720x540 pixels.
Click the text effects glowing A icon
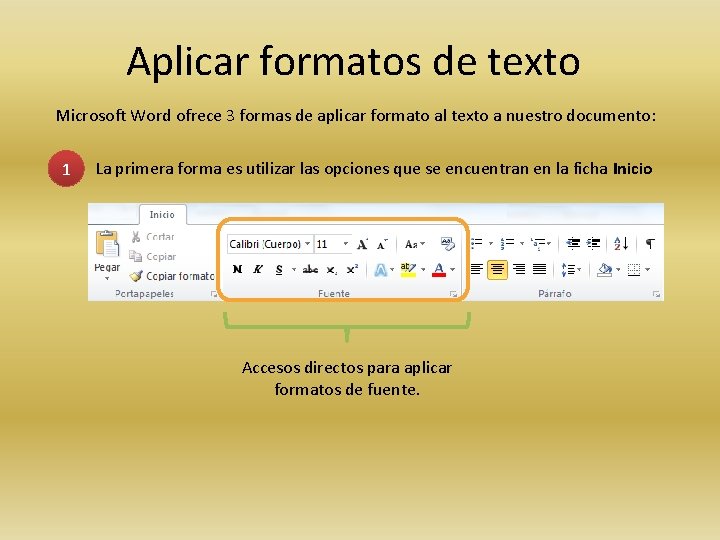381,270
